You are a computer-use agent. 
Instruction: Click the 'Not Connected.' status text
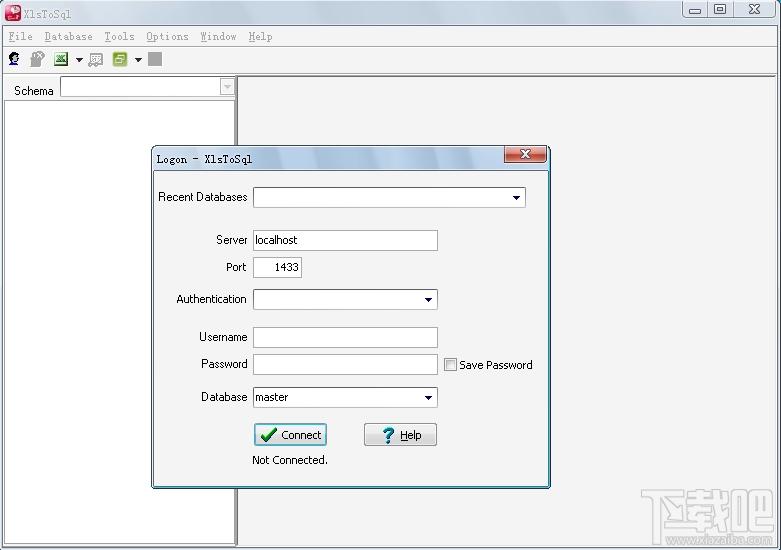coord(290,460)
